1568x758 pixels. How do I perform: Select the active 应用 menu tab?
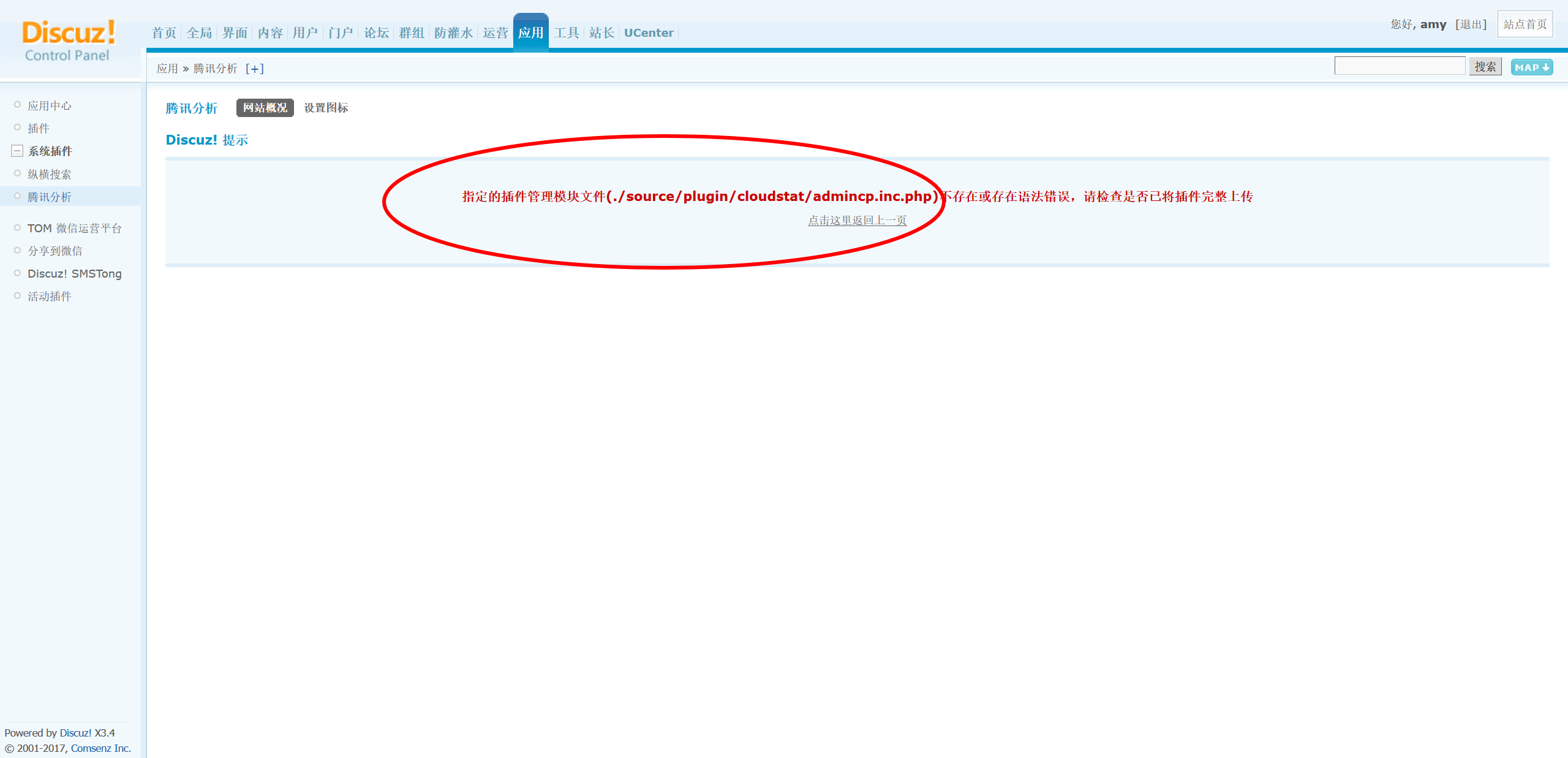530,33
